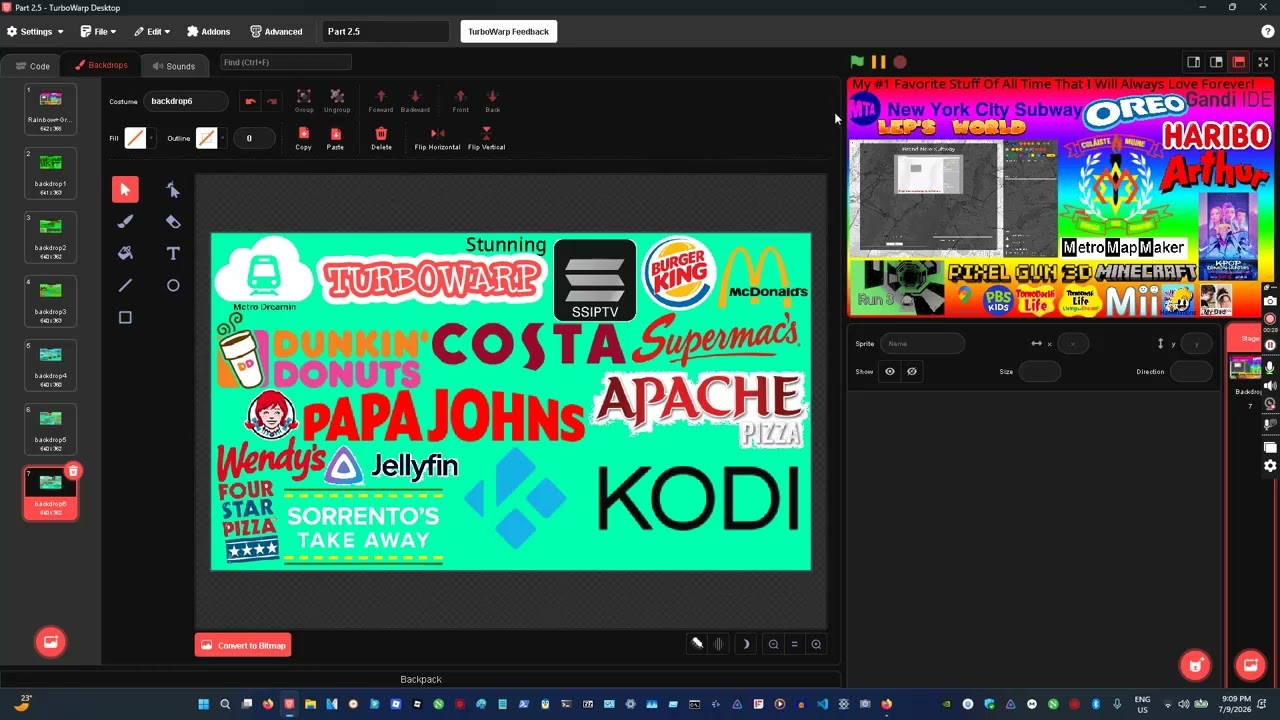1280x720 pixels.
Task: Show the sprite using the eye icon
Action: pos(890,371)
